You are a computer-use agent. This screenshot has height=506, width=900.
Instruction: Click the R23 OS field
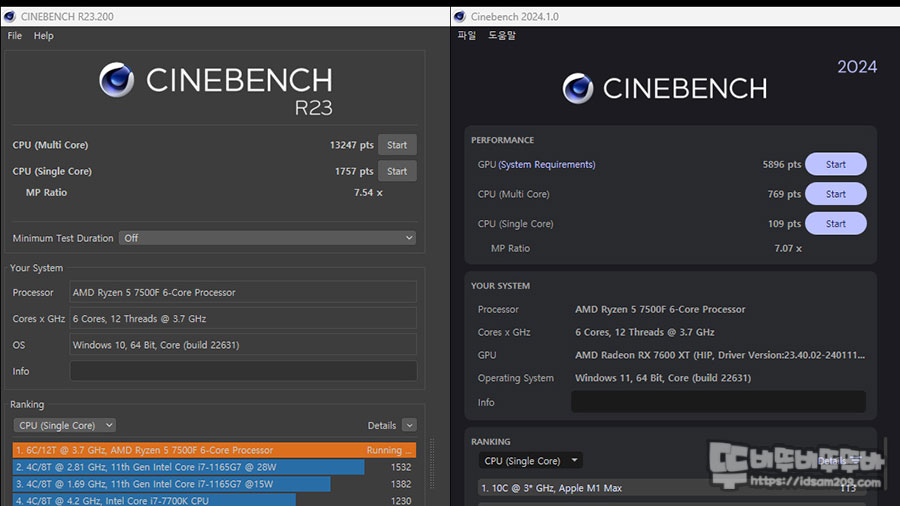[243, 345]
